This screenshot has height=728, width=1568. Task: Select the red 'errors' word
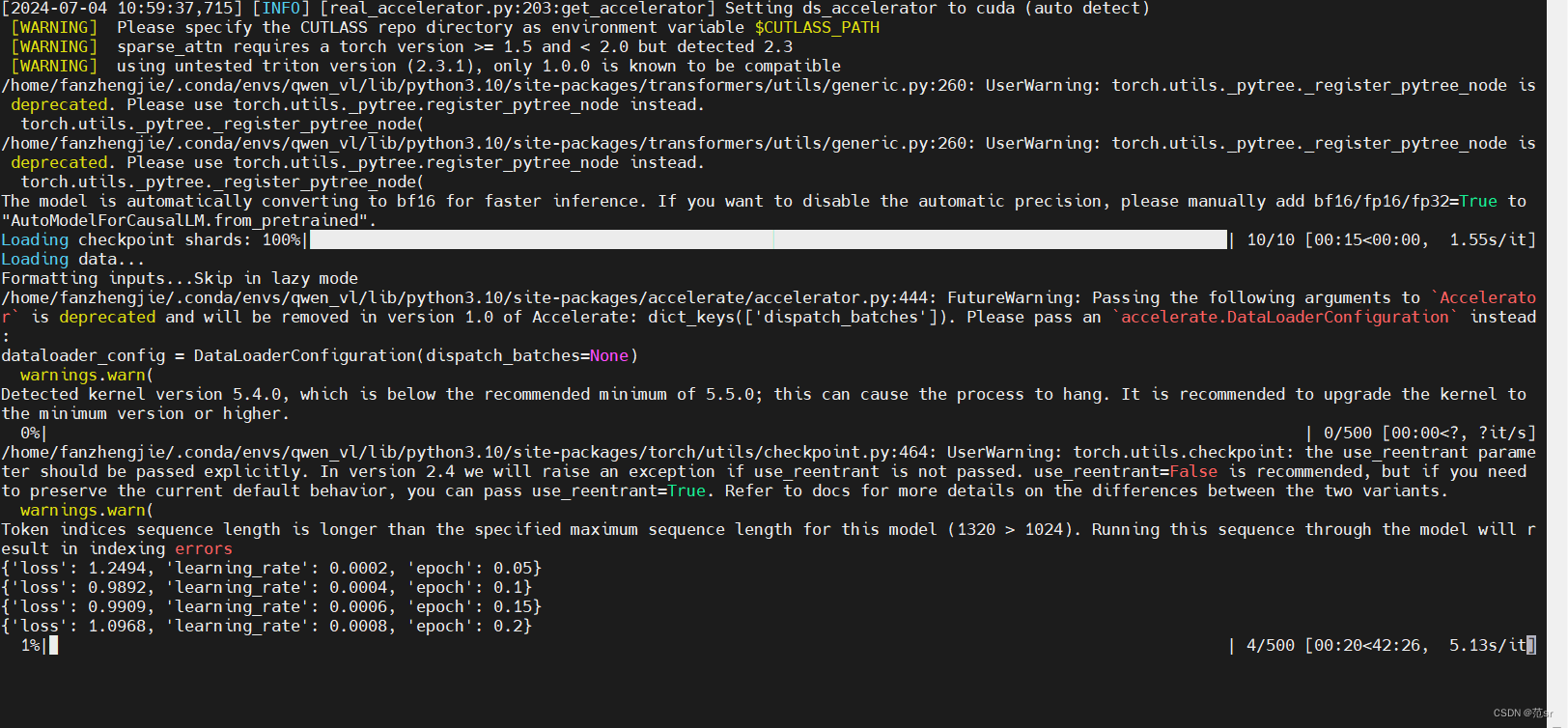(x=204, y=548)
